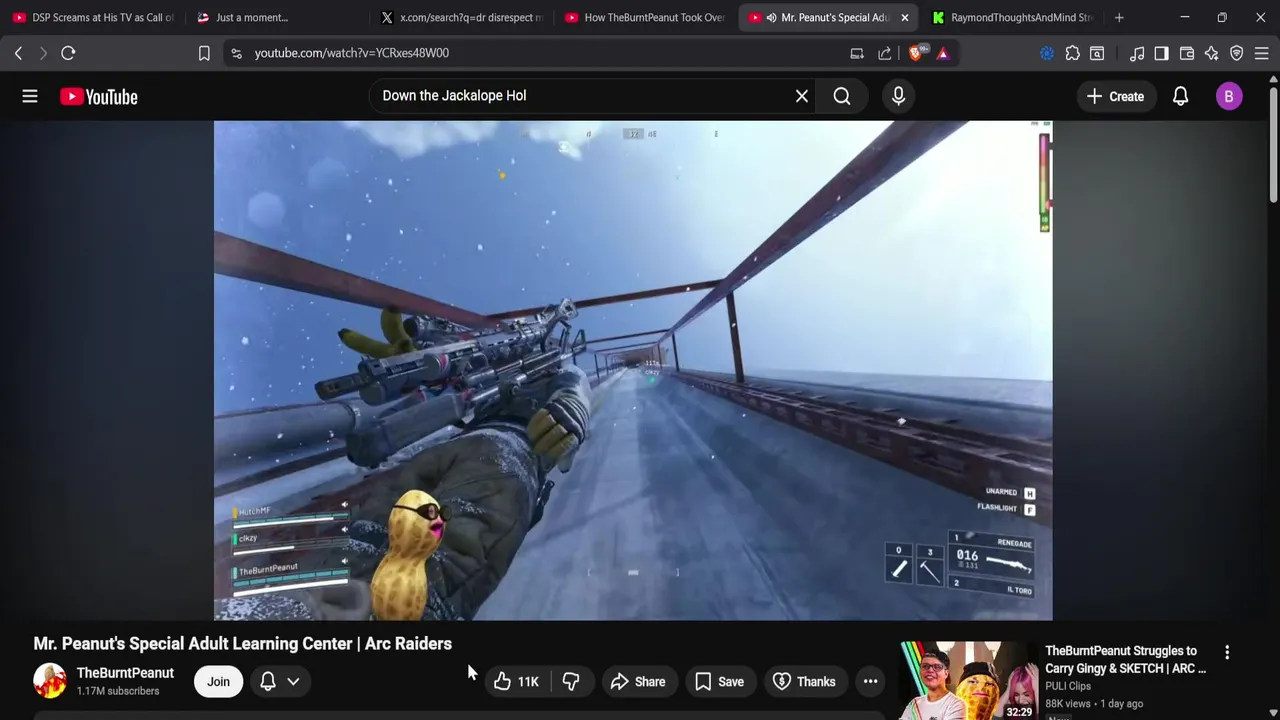
Task: Click the Create button
Action: (1115, 96)
